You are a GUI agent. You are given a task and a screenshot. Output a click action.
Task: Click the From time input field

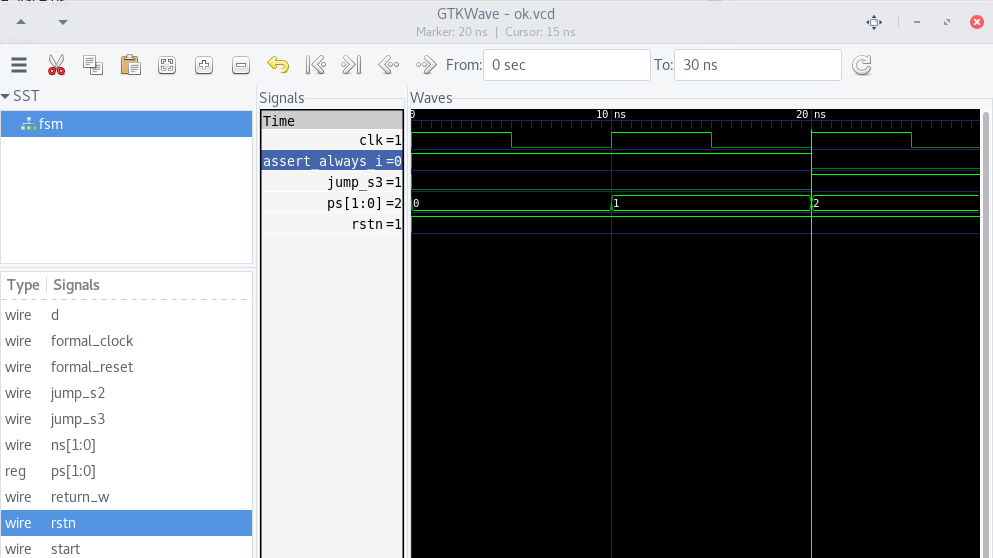(x=567, y=65)
